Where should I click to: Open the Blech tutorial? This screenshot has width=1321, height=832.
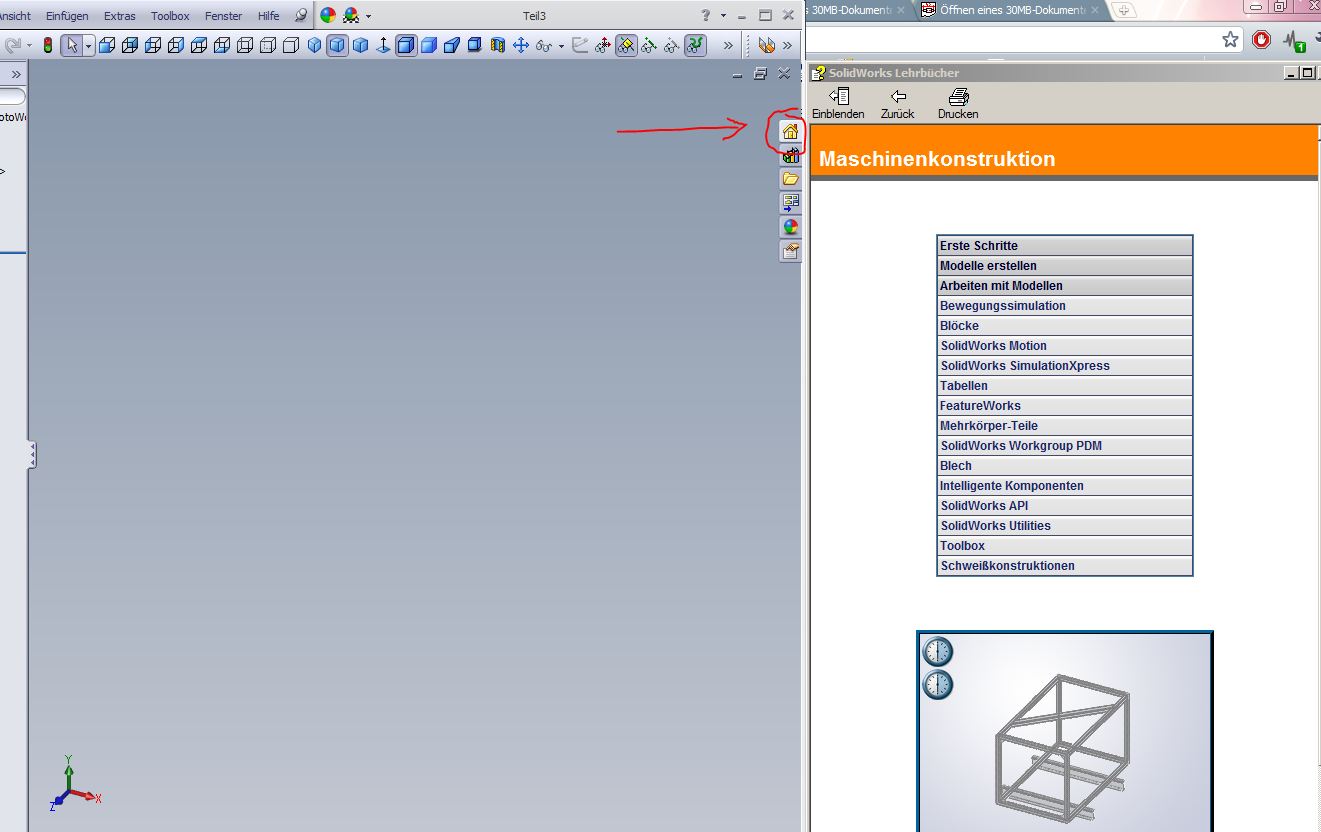coord(1065,466)
